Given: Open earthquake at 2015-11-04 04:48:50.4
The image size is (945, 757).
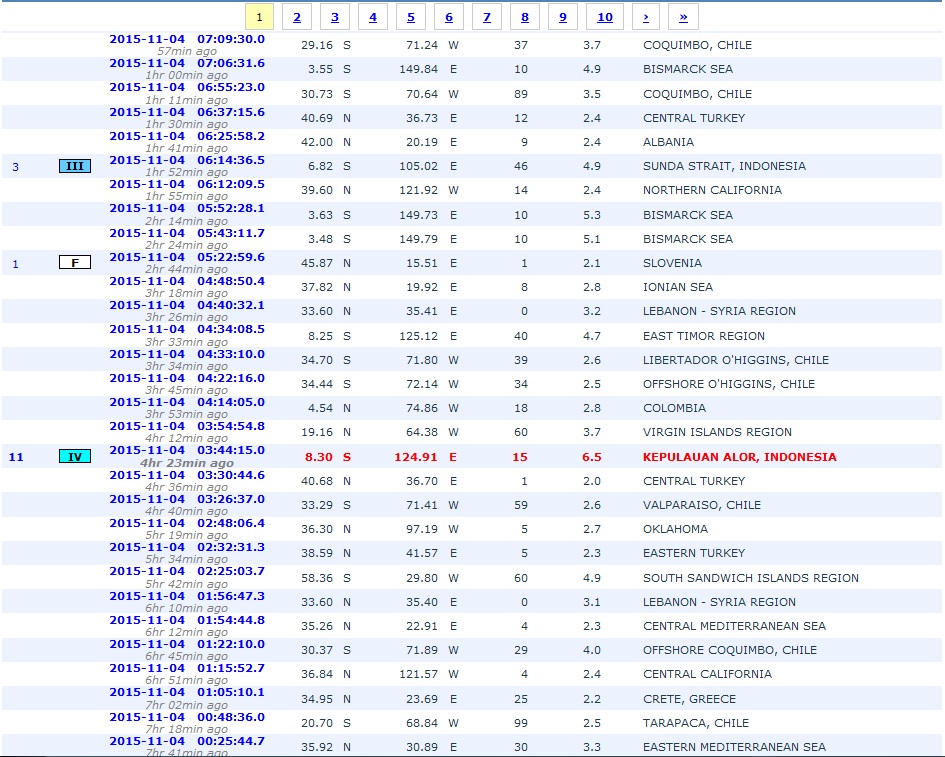Looking at the screenshot, I should point(187,281).
